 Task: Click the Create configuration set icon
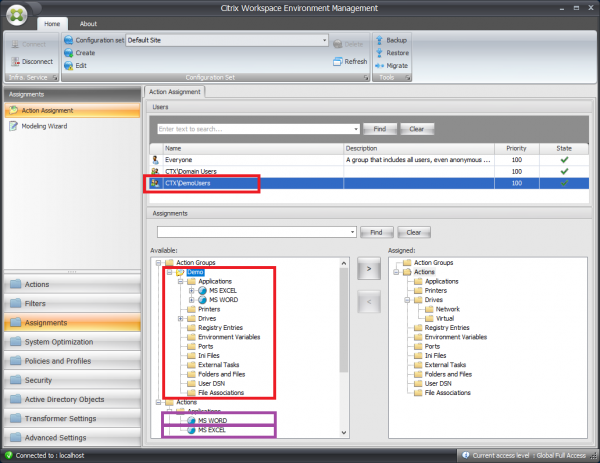[67, 52]
